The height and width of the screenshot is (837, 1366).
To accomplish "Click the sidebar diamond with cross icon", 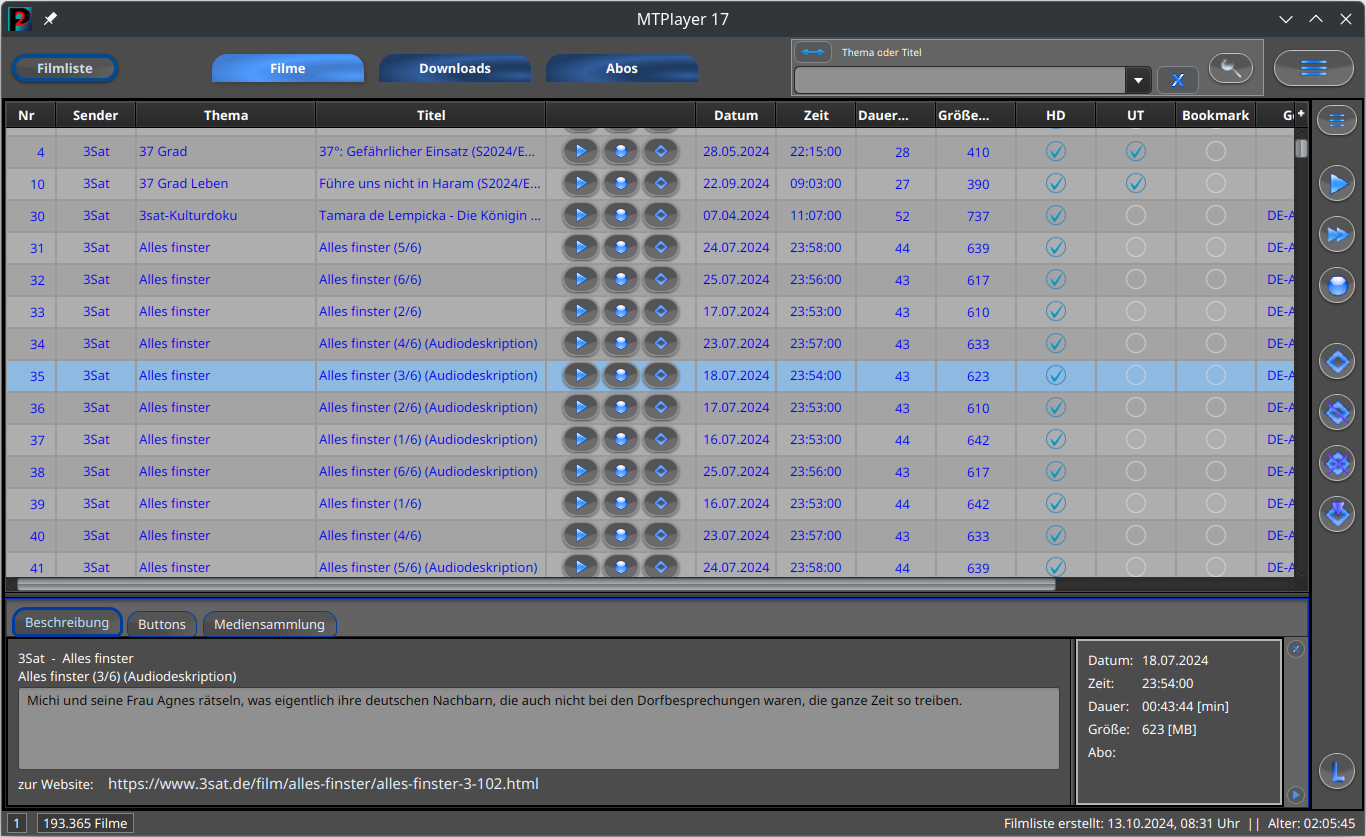I will pyautogui.click(x=1337, y=463).
